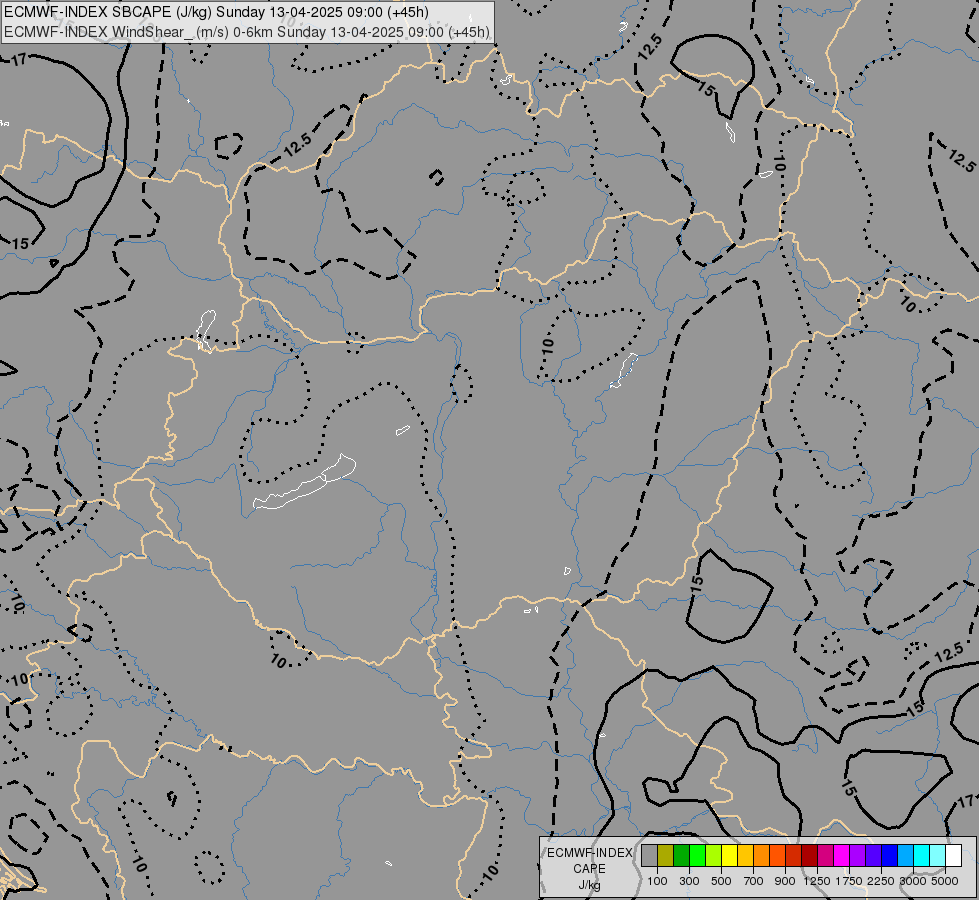The image size is (979, 900).
Task: Pick the white swatch at the legend's end
Action: 953,855
